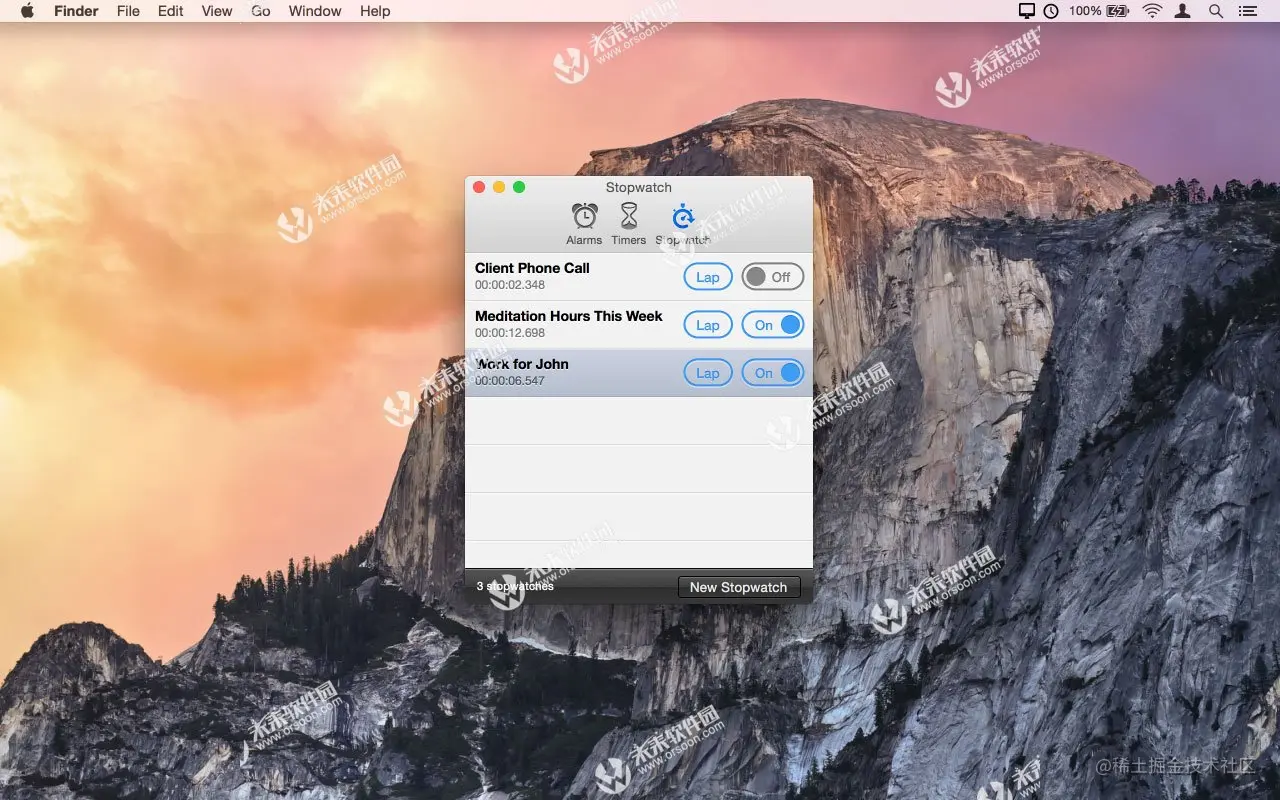This screenshot has height=800, width=1280.
Task: Open the Time Machine clock icon
Action: [x=1051, y=11]
